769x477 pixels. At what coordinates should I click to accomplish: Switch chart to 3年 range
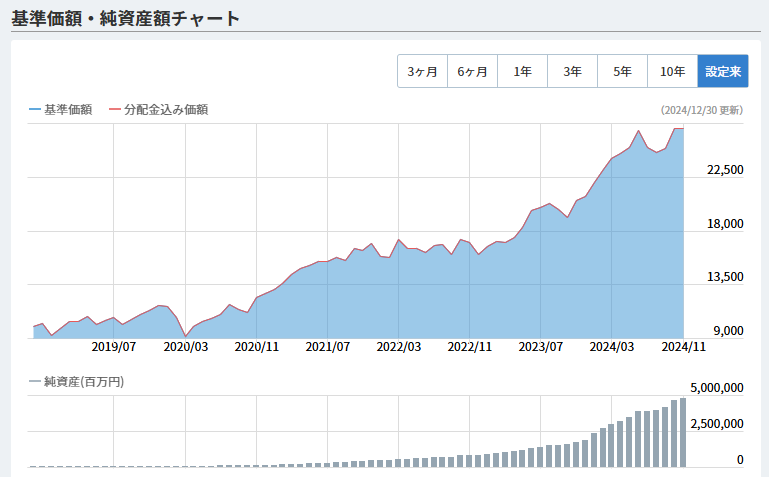[572, 72]
